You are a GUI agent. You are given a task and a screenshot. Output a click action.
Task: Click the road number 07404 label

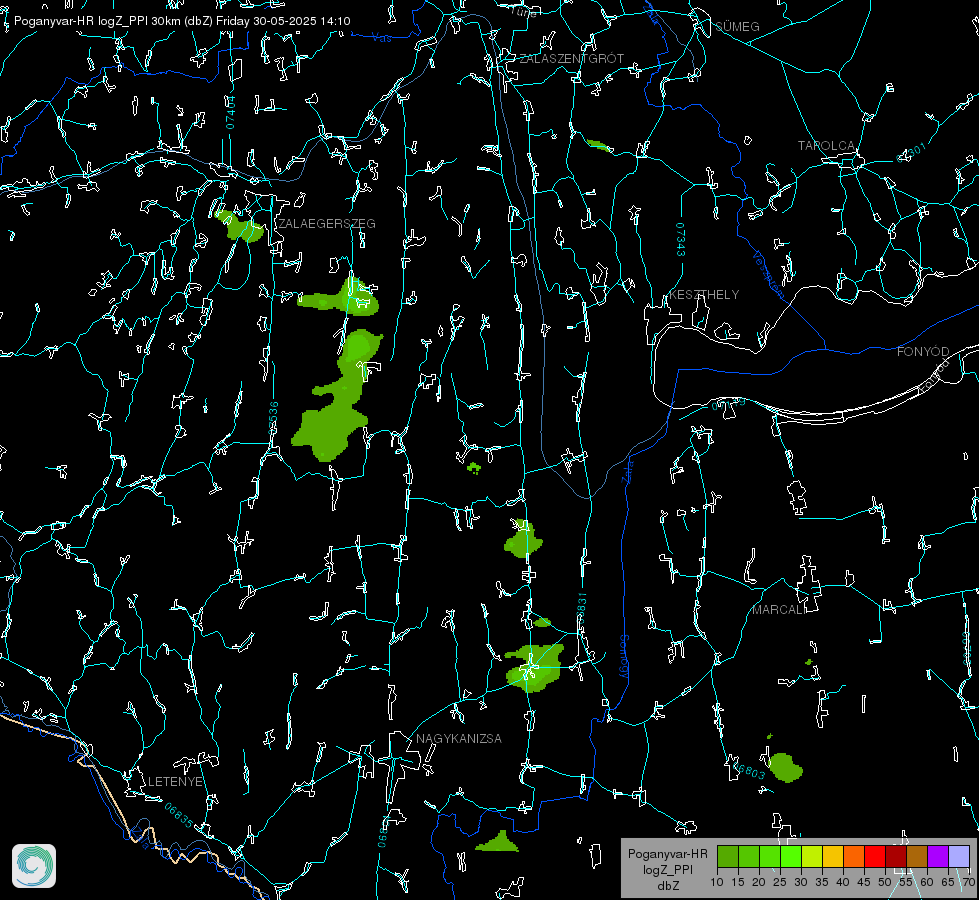tap(231, 112)
